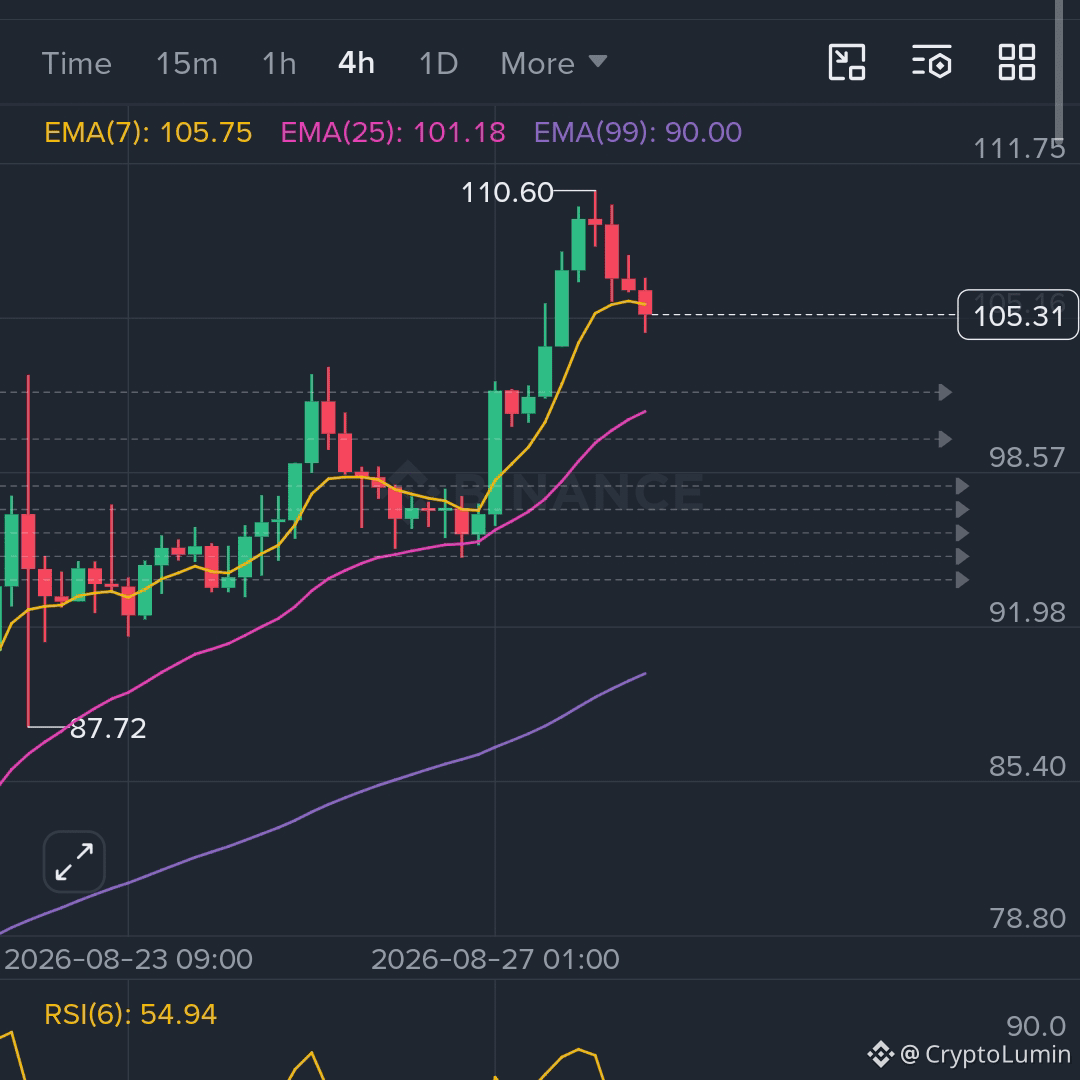Click the EMA(99): 90.00 indicator label
1080x1080 pixels.
coord(638,132)
